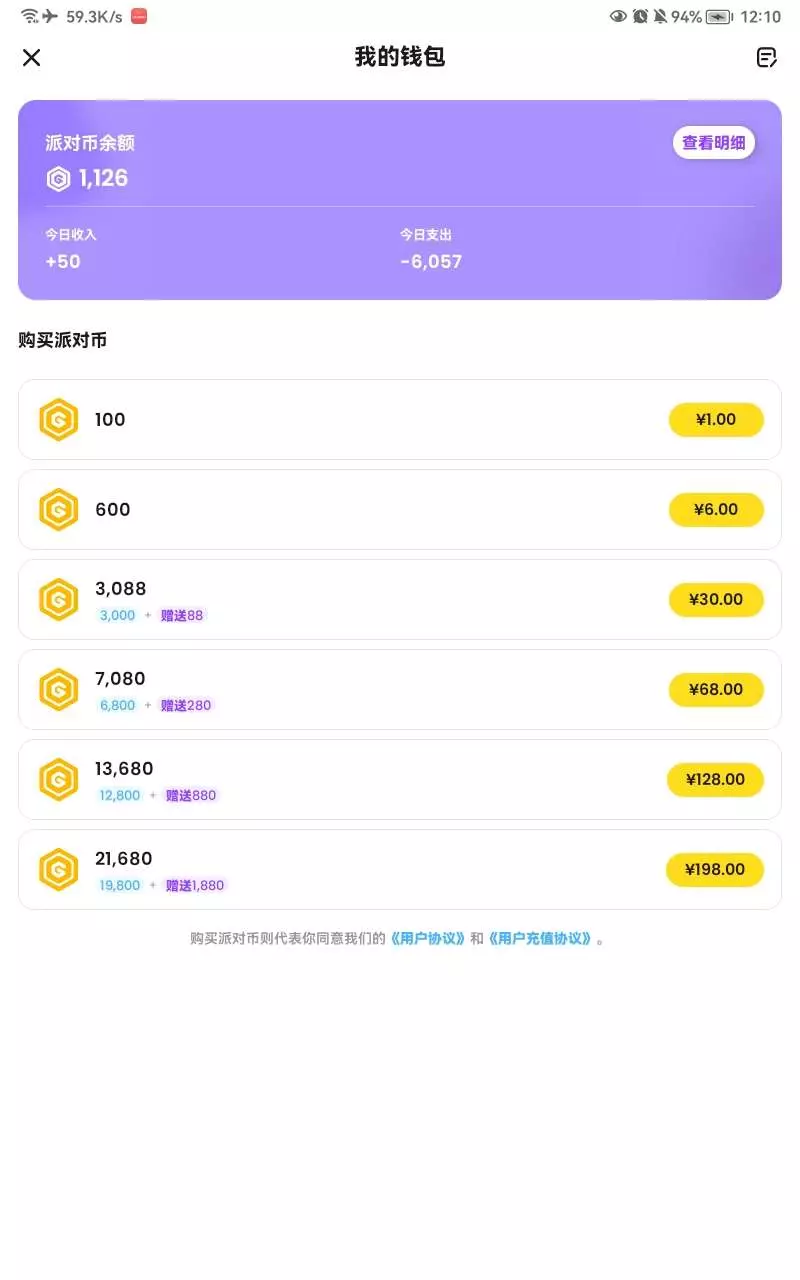Choose the ¥198.00 top-up button
Image resolution: width=800 pixels, height=1280 pixels.
pos(716,870)
